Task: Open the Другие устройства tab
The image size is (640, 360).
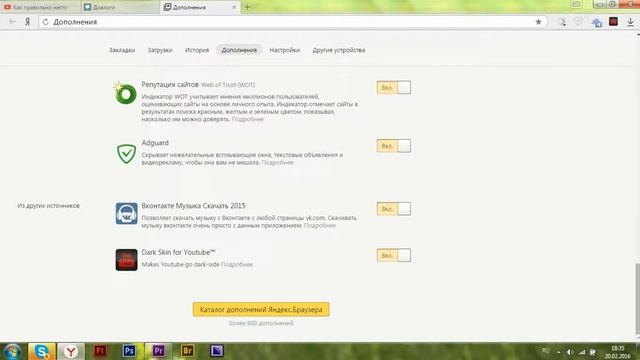Action: [339, 50]
